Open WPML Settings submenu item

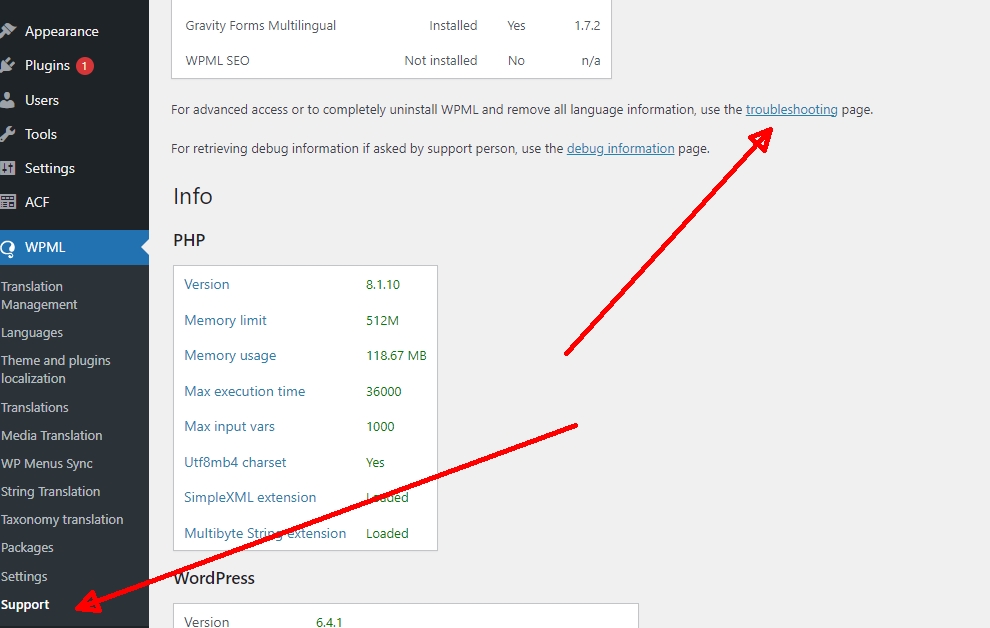(24, 576)
